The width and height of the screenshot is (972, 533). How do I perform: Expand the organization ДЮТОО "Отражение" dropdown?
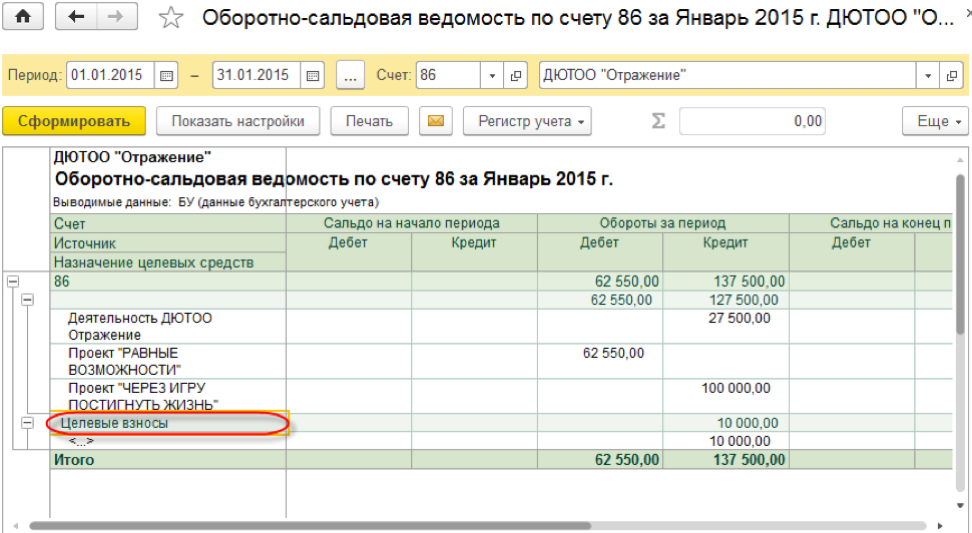[929, 76]
